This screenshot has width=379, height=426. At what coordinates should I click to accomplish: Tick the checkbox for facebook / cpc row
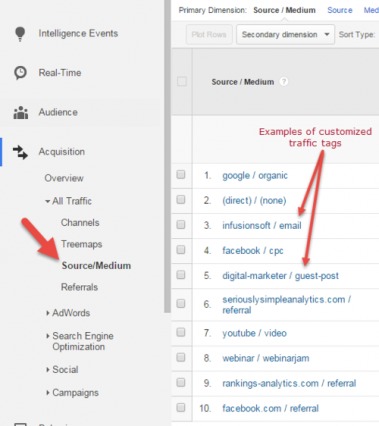coord(181,250)
